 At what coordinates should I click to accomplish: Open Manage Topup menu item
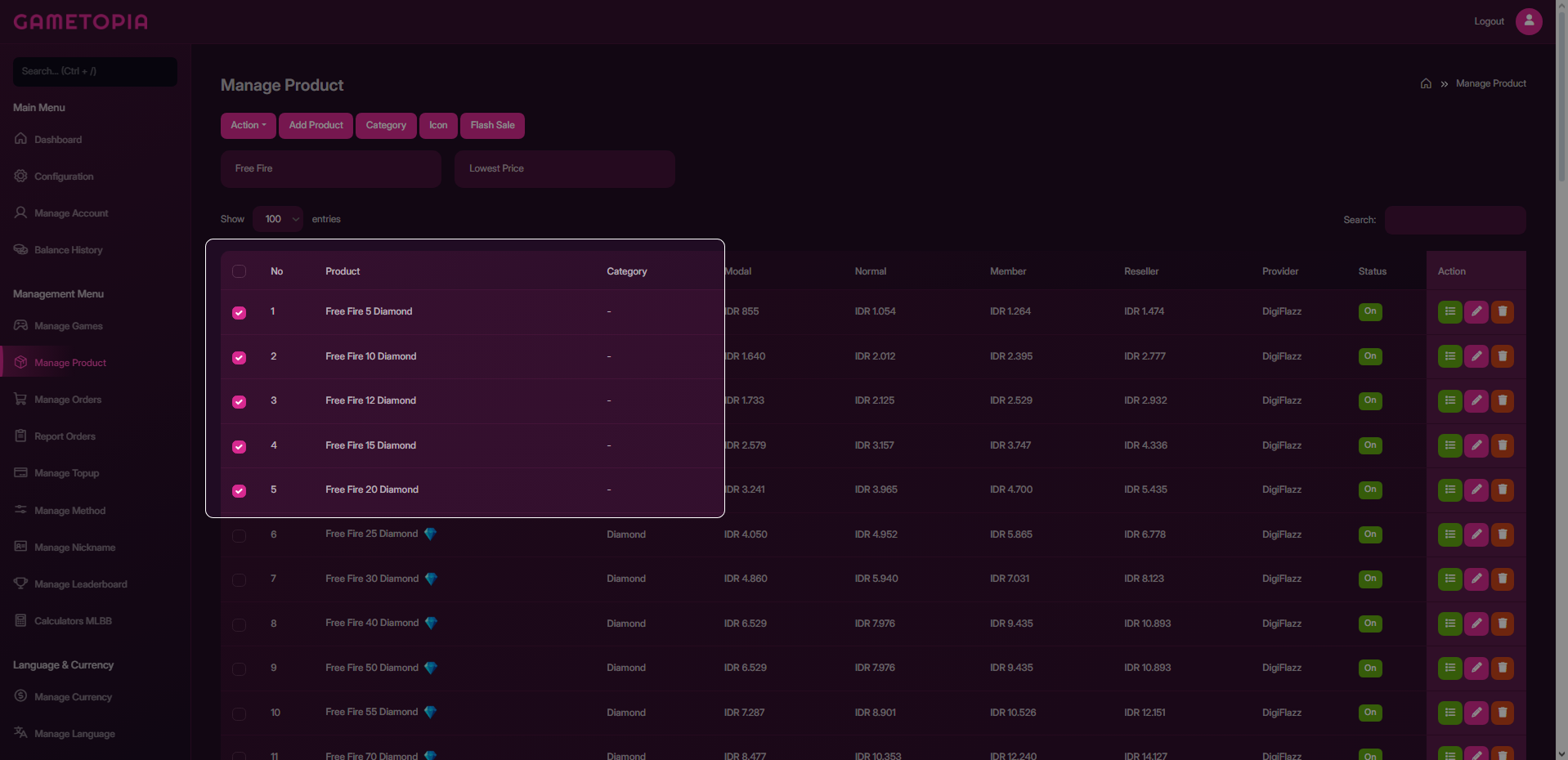click(67, 473)
